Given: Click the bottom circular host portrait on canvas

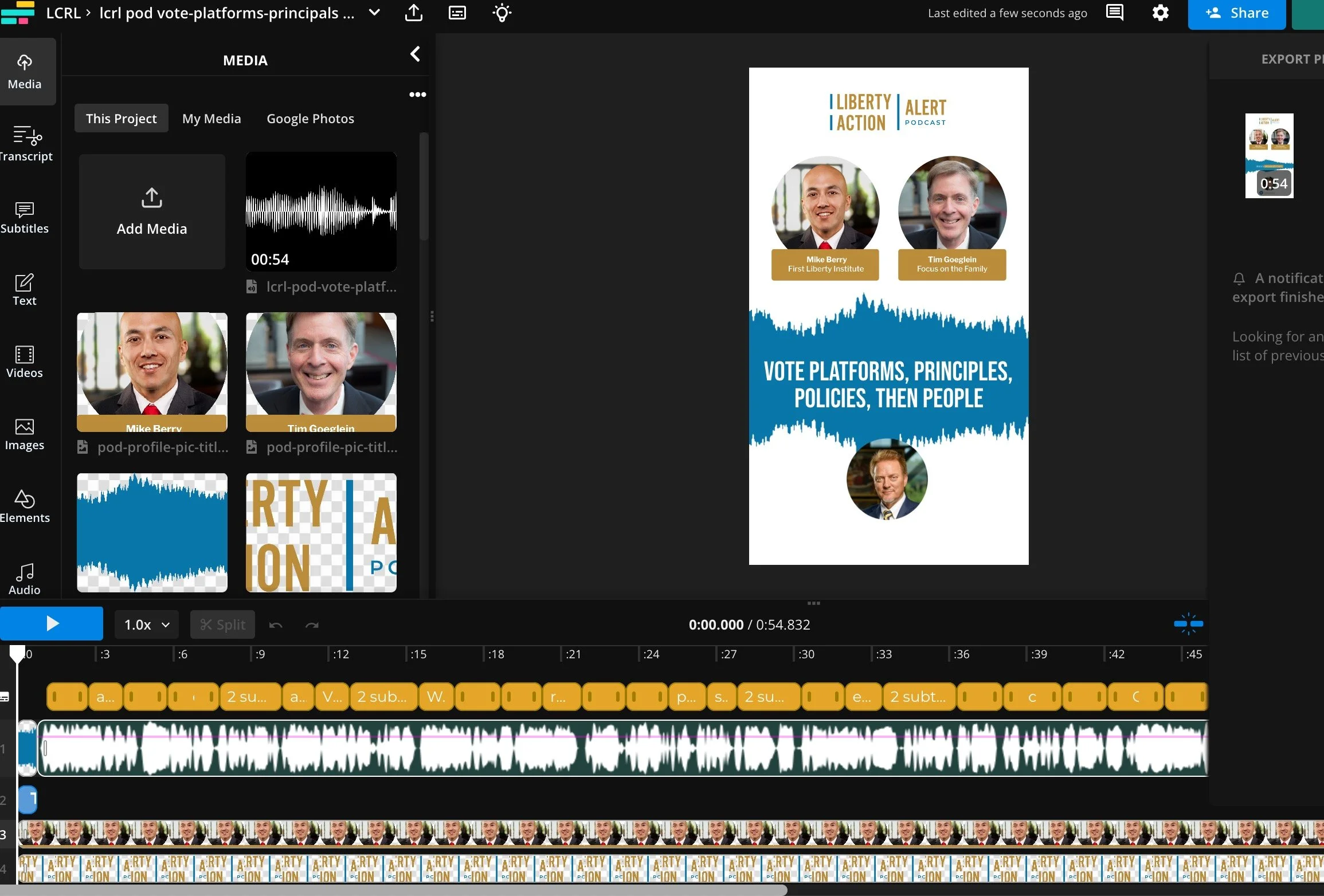Looking at the screenshot, I should pyautogui.click(x=887, y=480).
